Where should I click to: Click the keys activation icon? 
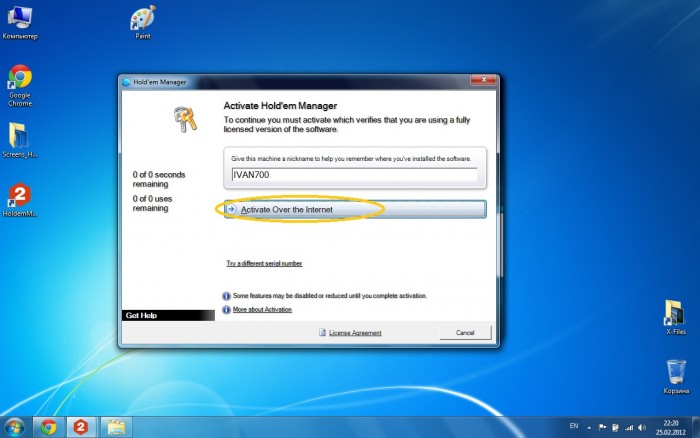[x=185, y=119]
